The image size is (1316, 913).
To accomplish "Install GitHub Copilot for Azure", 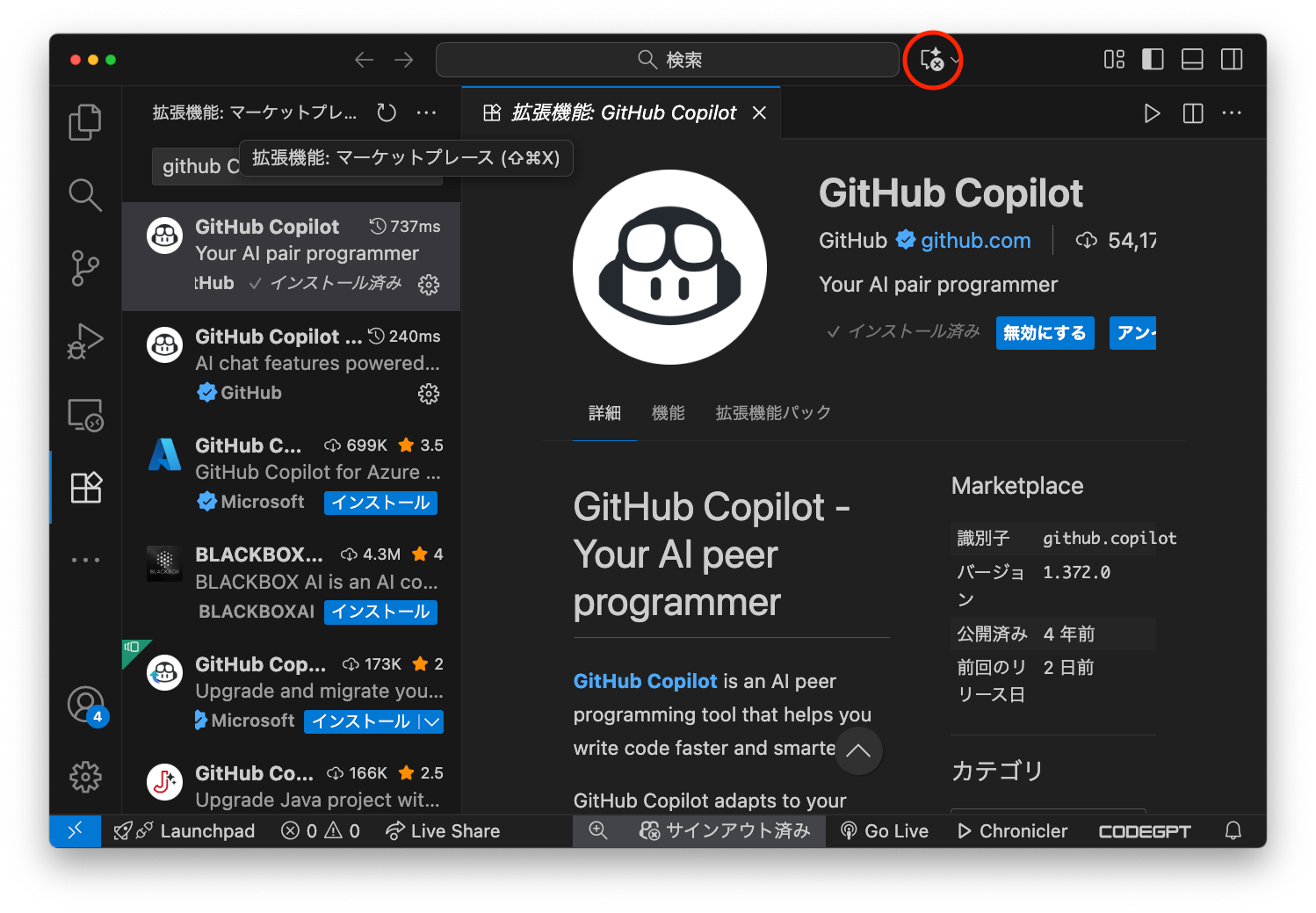I will pos(380,503).
